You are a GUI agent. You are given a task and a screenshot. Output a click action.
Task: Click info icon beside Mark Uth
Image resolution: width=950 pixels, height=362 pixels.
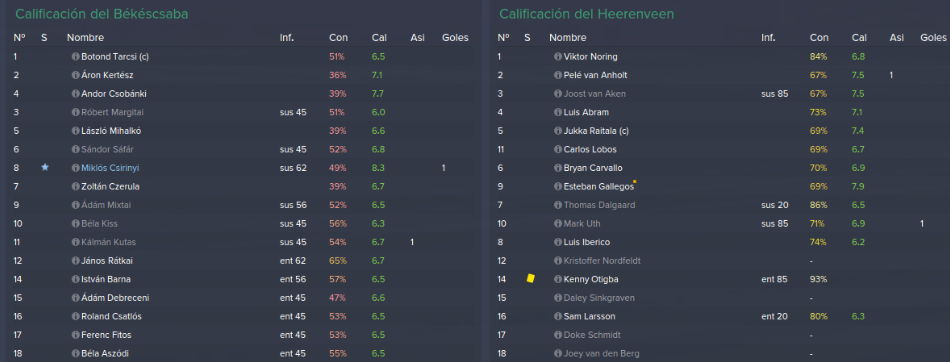click(557, 224)
